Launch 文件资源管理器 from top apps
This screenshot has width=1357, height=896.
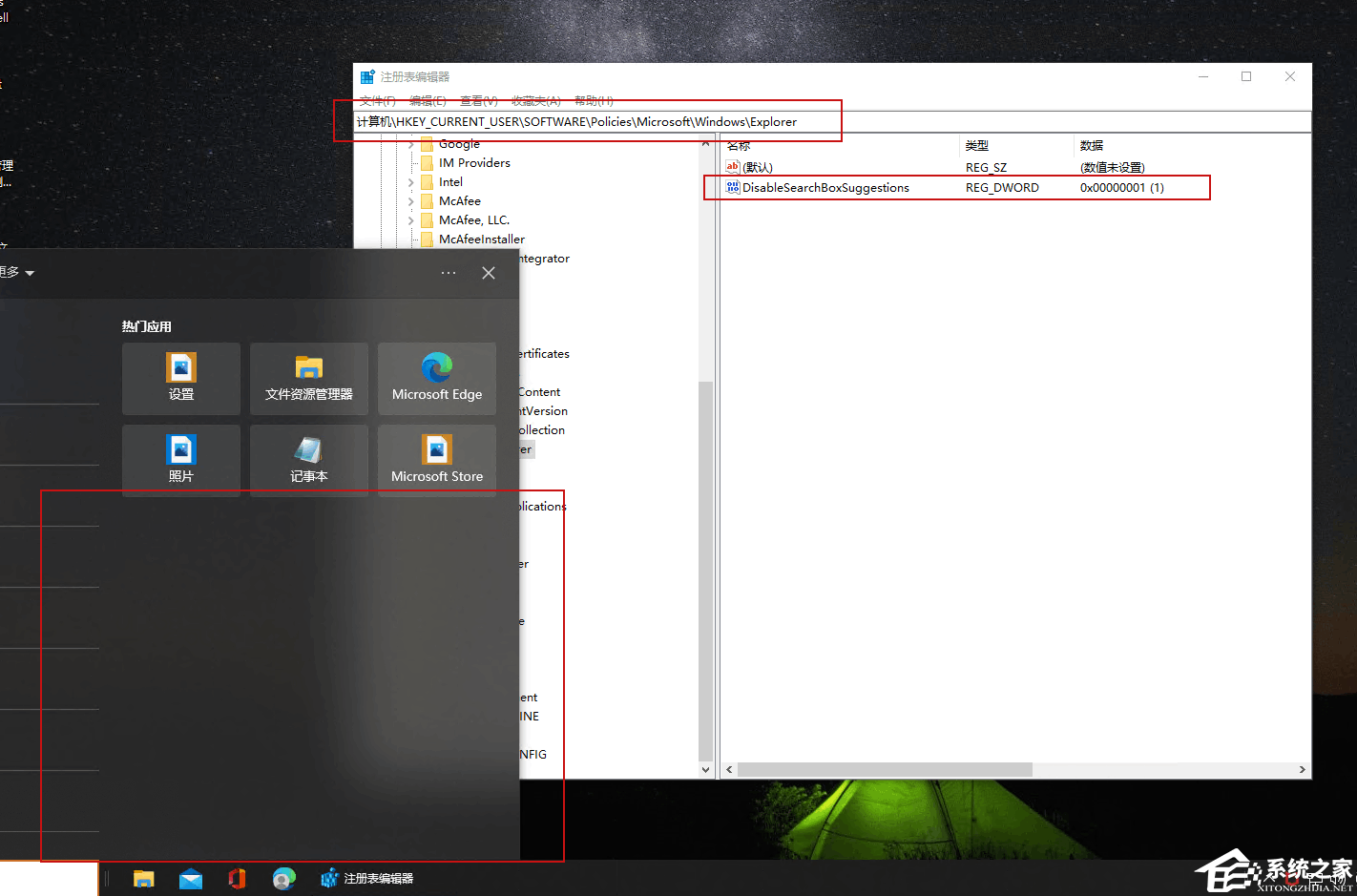click(x=309, y=379)
